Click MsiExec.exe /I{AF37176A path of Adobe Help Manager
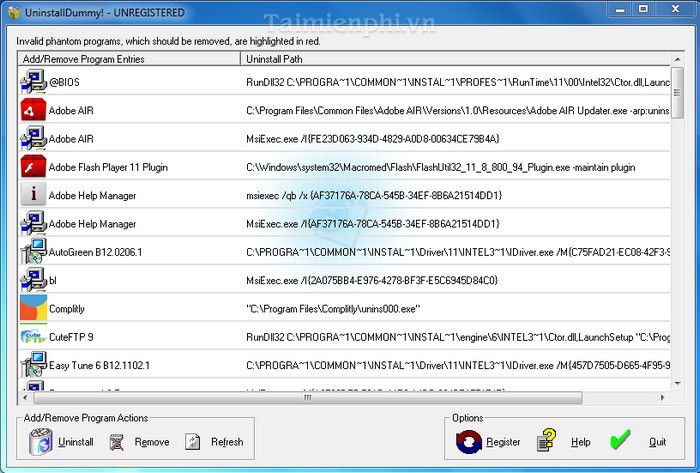 (372, 224)
